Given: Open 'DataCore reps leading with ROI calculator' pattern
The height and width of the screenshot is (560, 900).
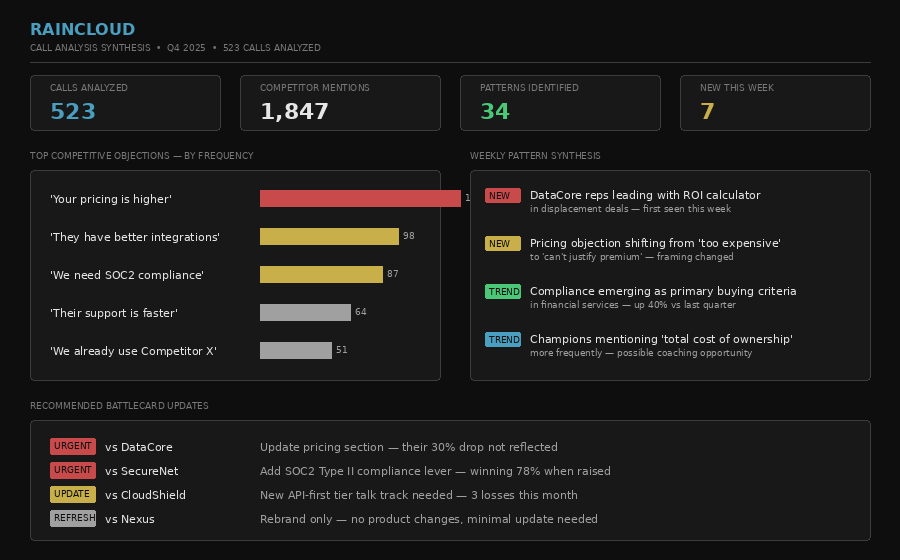Looking at the screenshot, I should [x=645, y=196].
